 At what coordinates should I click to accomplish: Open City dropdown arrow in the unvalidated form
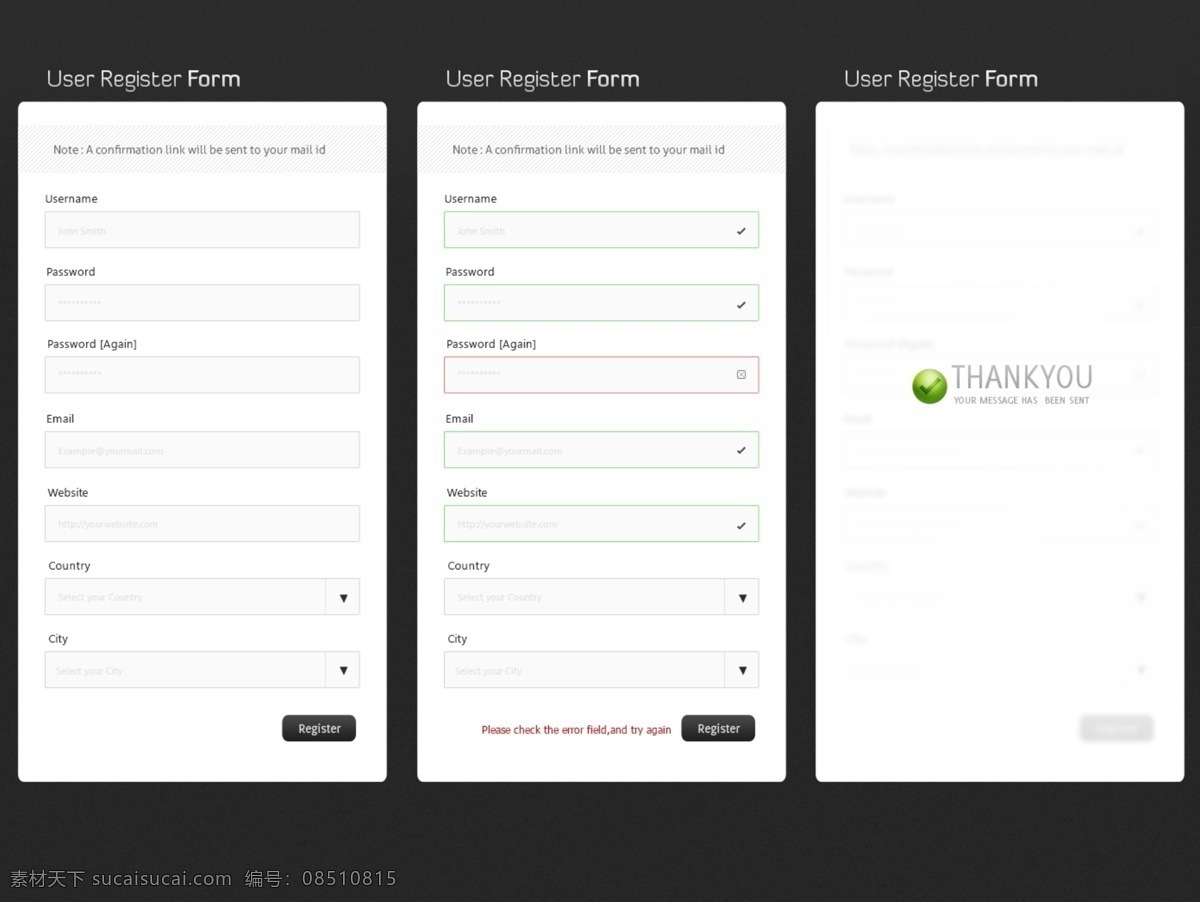point(343,670)
